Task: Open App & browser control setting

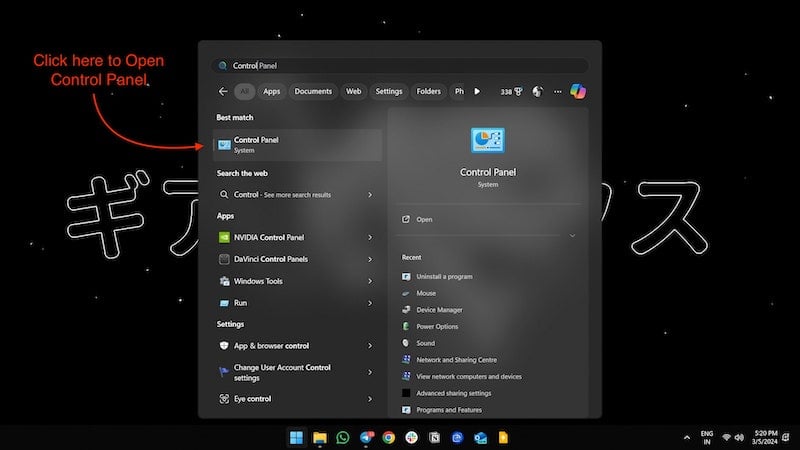Action: [x=297, y=345]
